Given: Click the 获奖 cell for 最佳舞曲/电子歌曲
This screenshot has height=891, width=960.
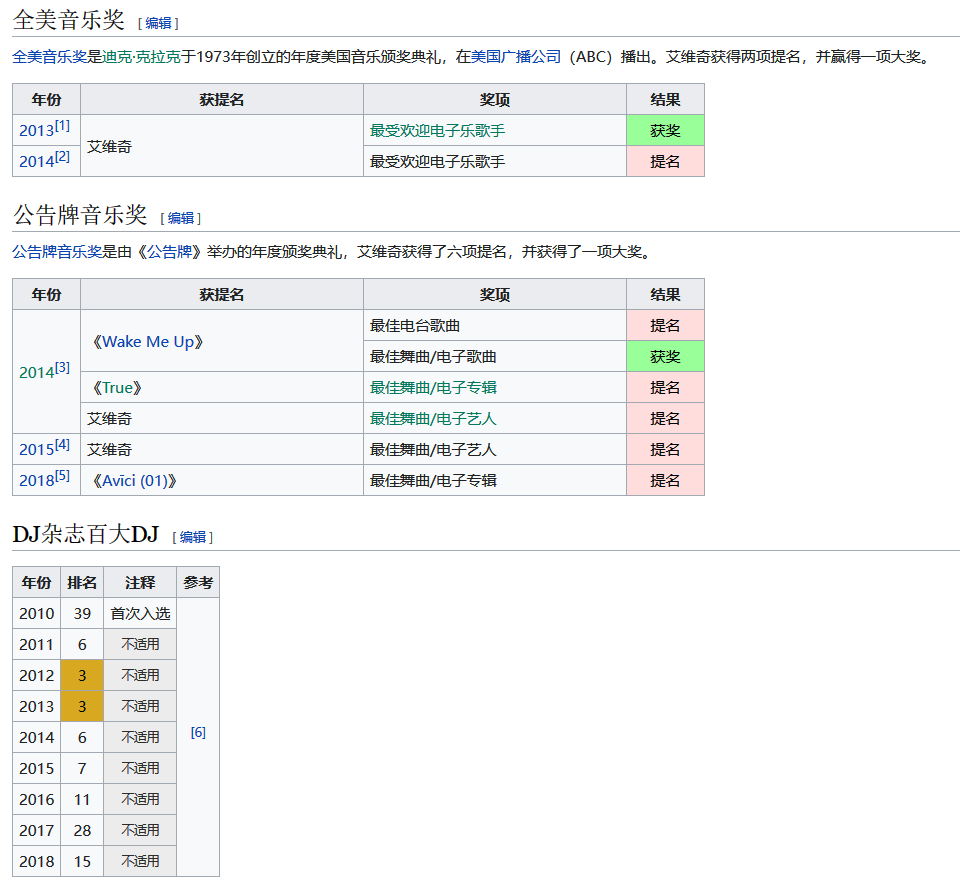Looking at the screenshot, I should [x=666, y=356].
